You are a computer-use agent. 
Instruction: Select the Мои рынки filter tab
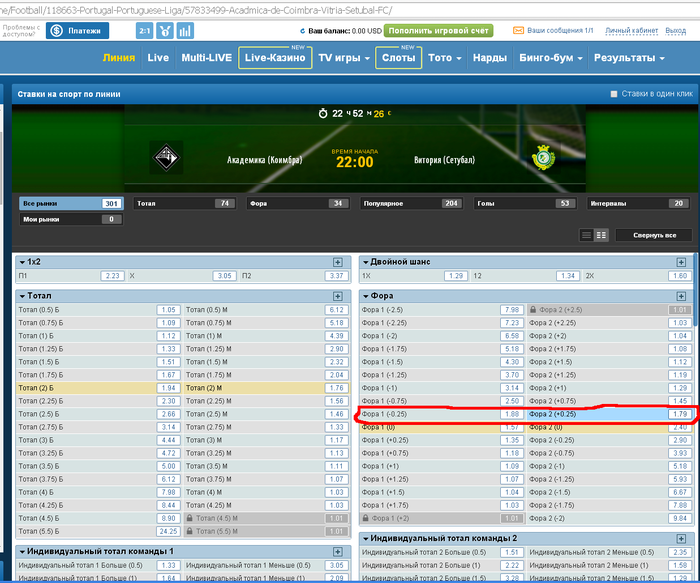pos(71,219)
